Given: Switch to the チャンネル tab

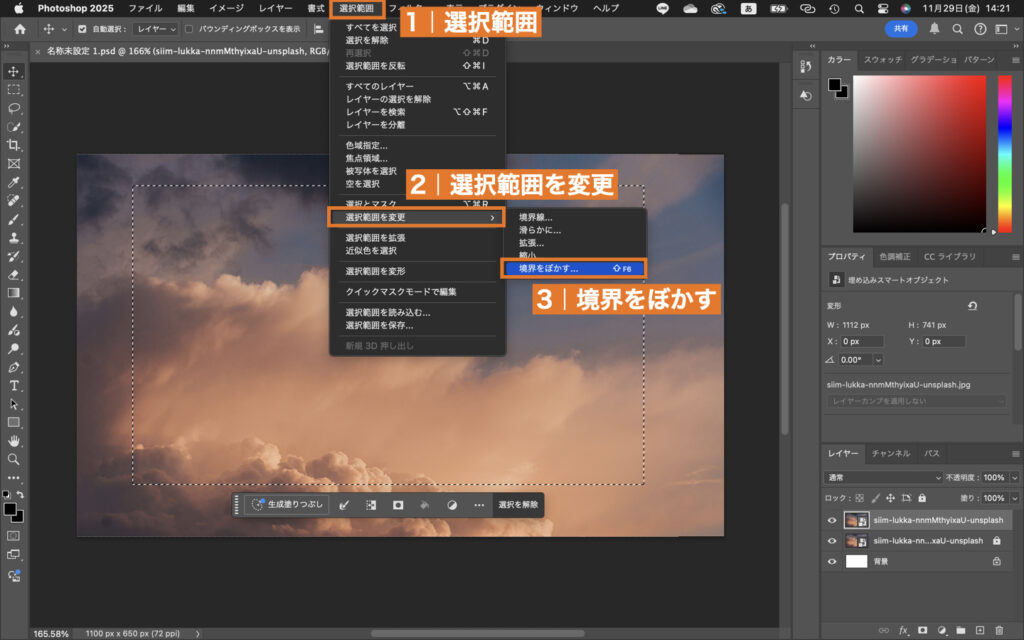Looking at the screenshot, I should (892, 453).
